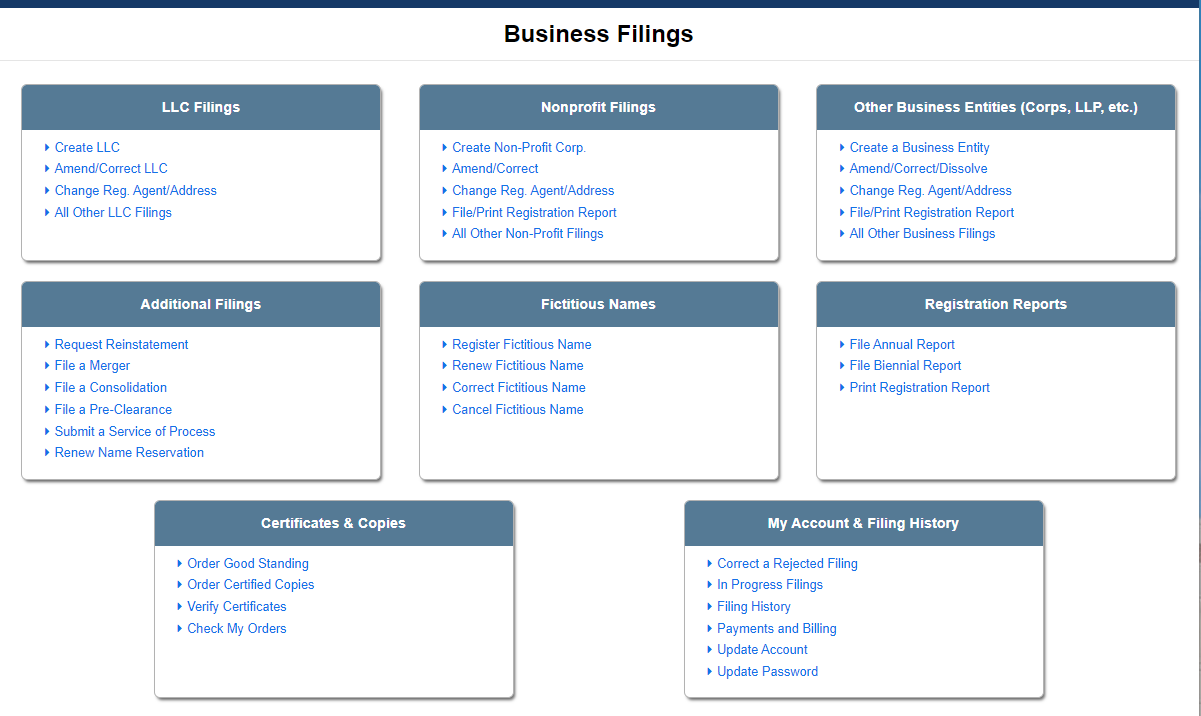The height and width of the screenshot is (716, 1201).
Task: Open File Annual Report
Action: (901, 344)
